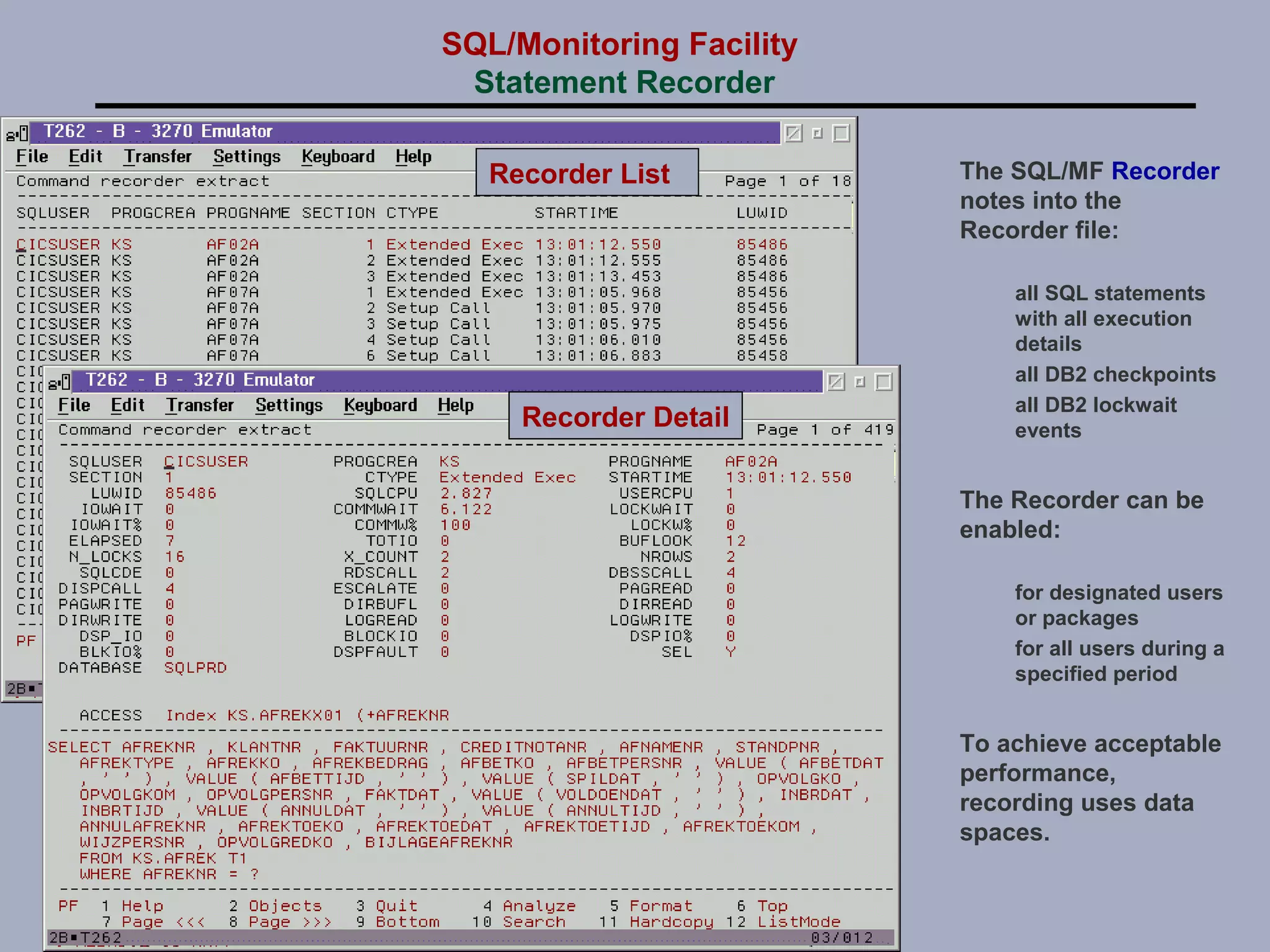
Task: Open Help menu in front Recorder Detail window
Action: [x=456, y=405]
